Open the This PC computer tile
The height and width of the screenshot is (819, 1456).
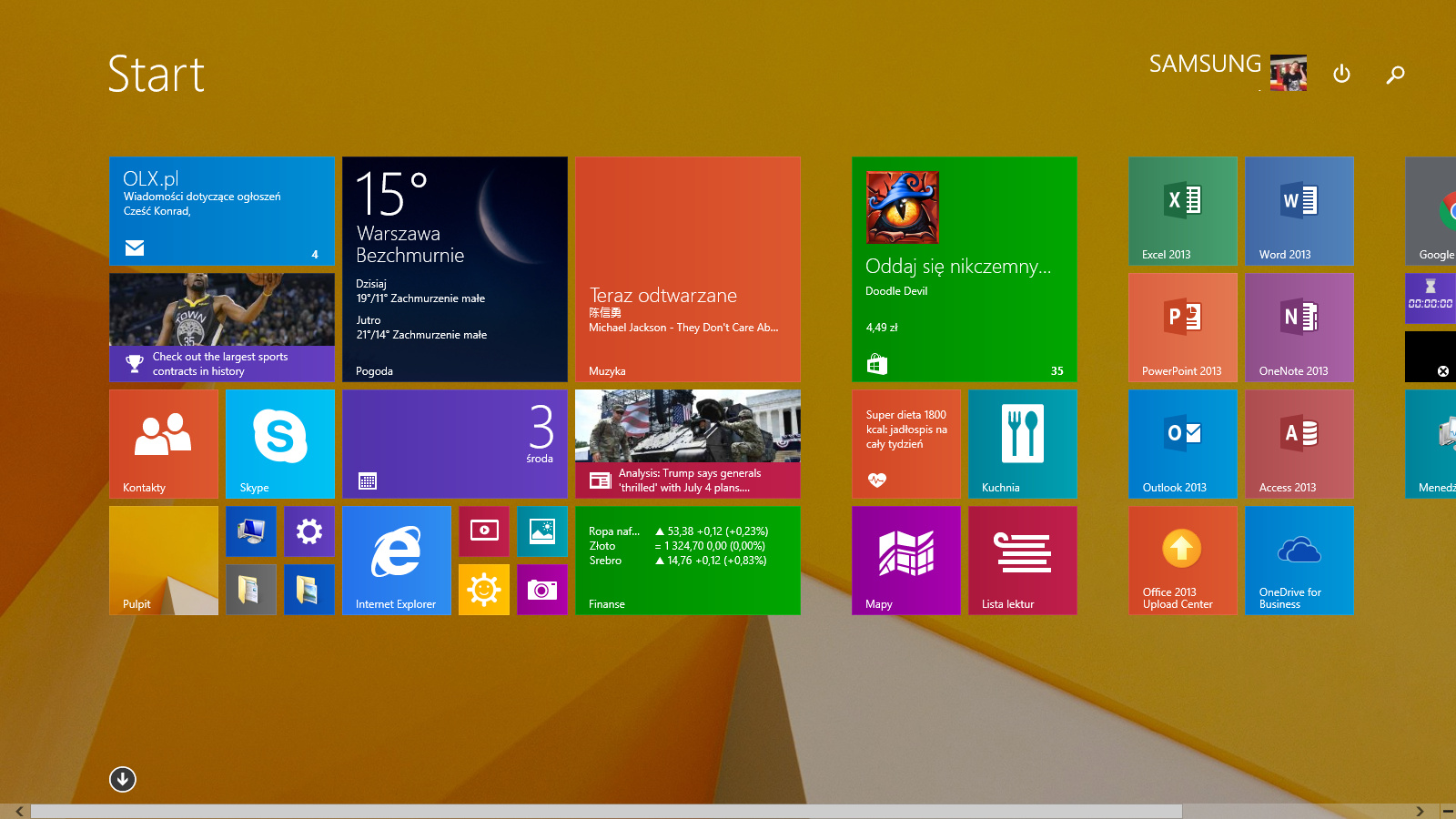pos(251,531)
